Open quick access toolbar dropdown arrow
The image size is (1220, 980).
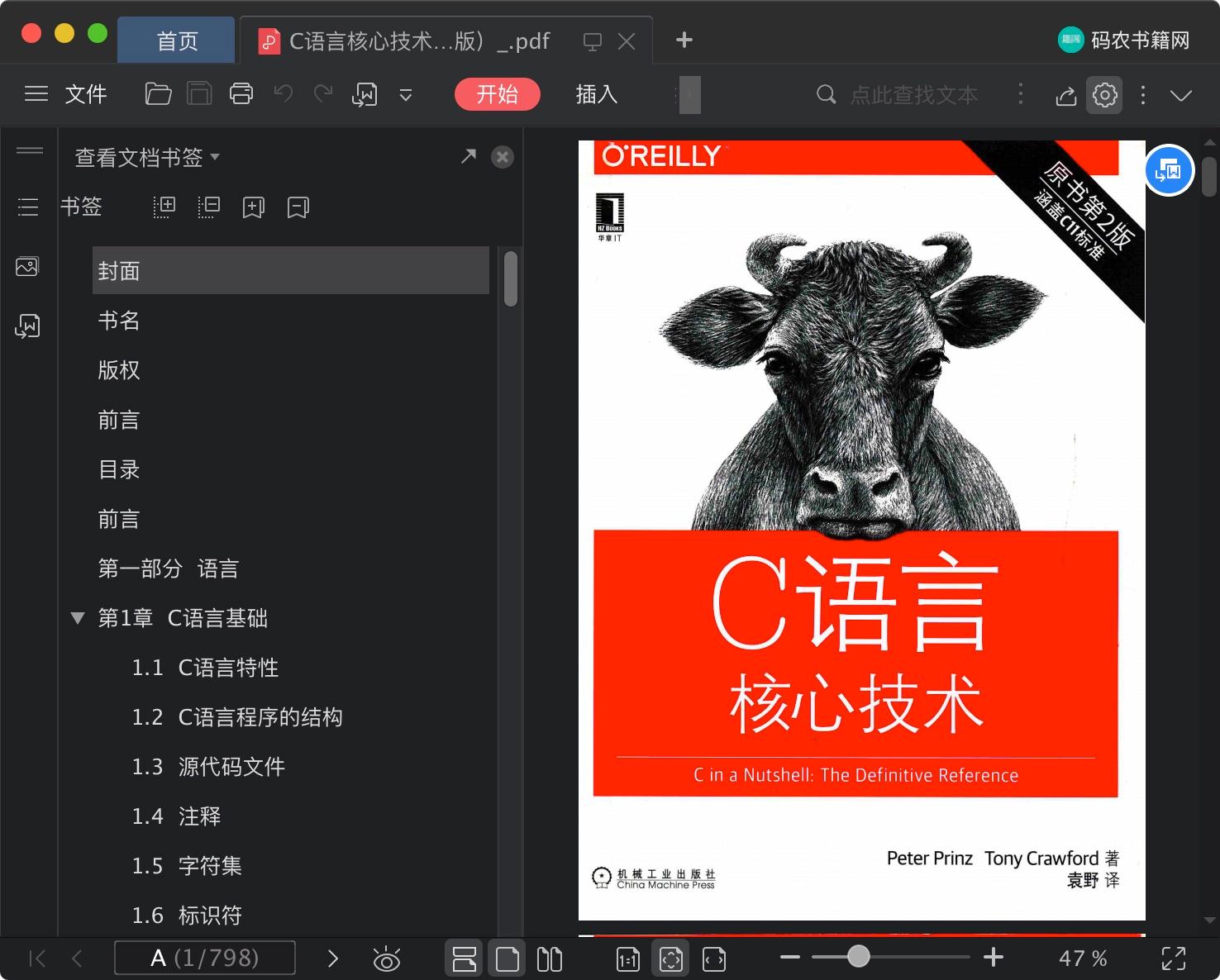[x=406, y=95]
